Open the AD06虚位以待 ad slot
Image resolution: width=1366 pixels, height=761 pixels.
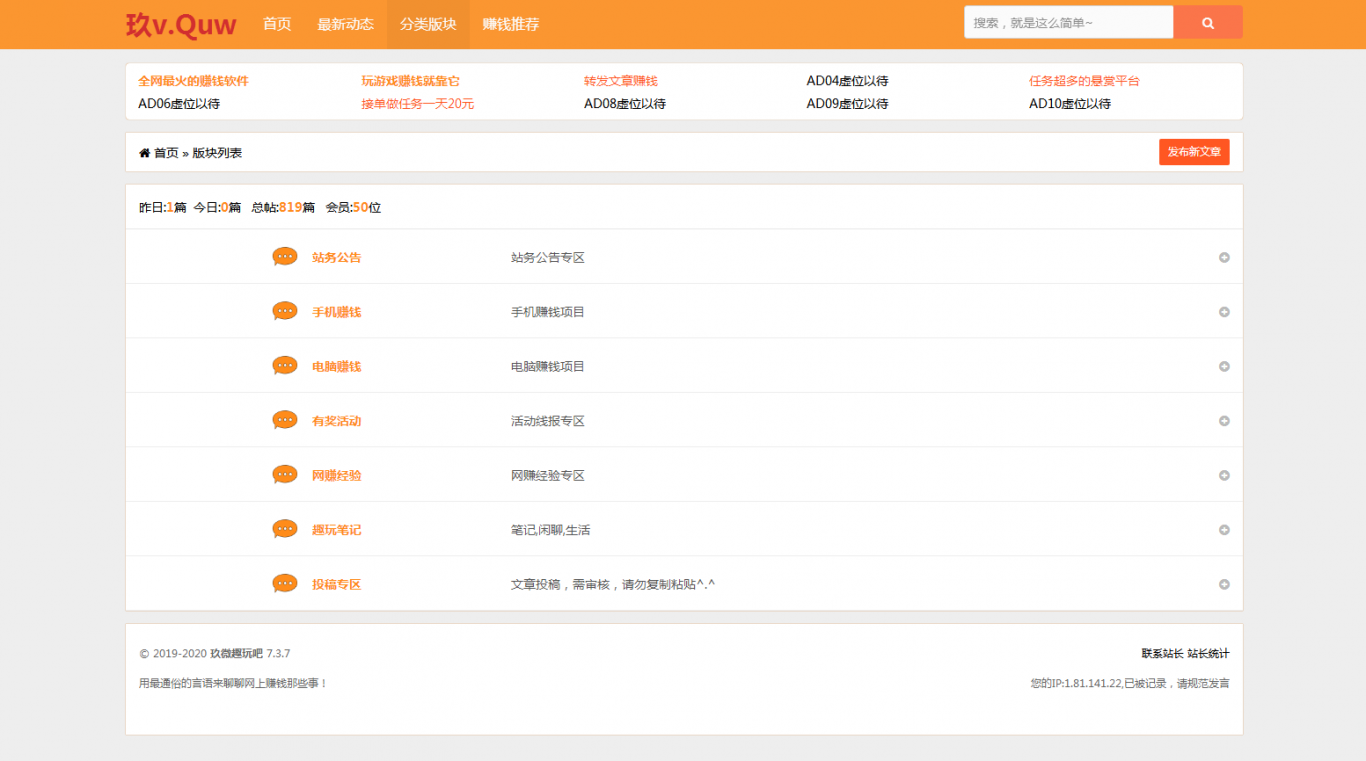(179, 104)
